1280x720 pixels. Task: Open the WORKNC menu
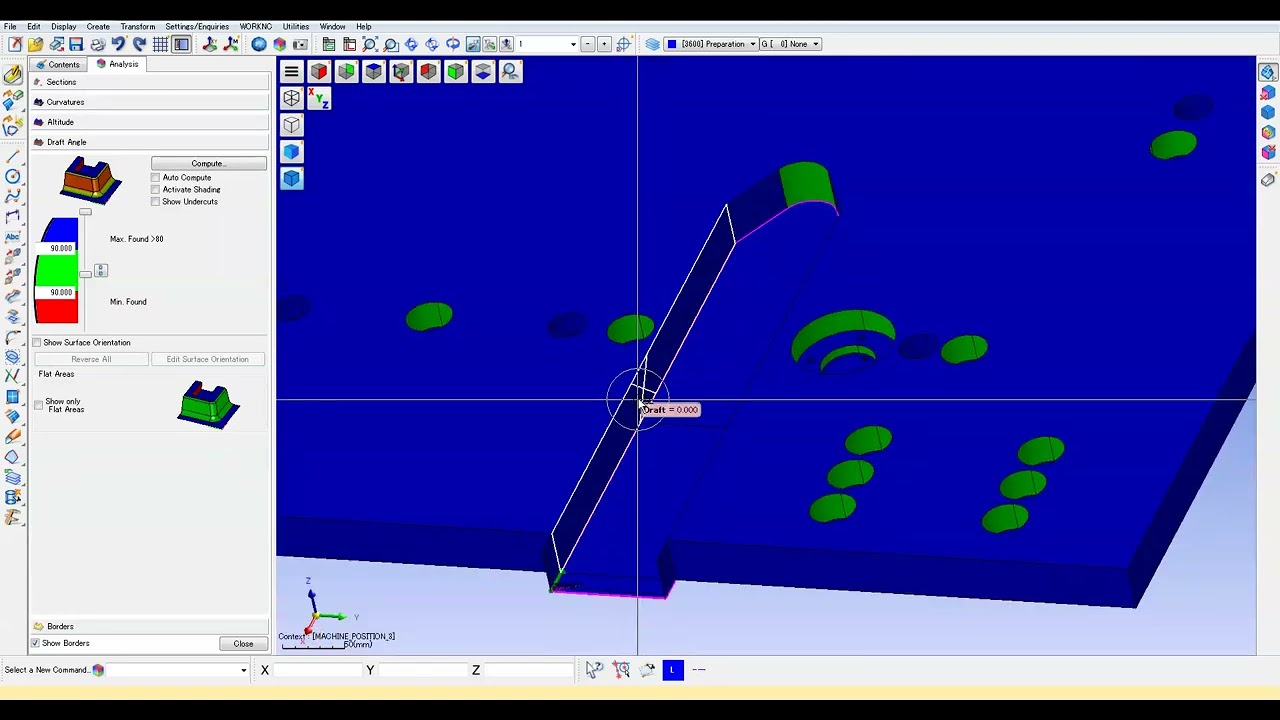(x=255, y=27)
